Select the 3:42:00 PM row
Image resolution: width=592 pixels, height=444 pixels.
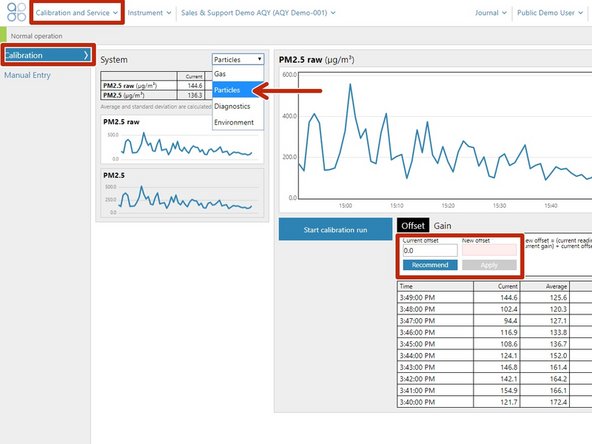click(x=495, y=379)
